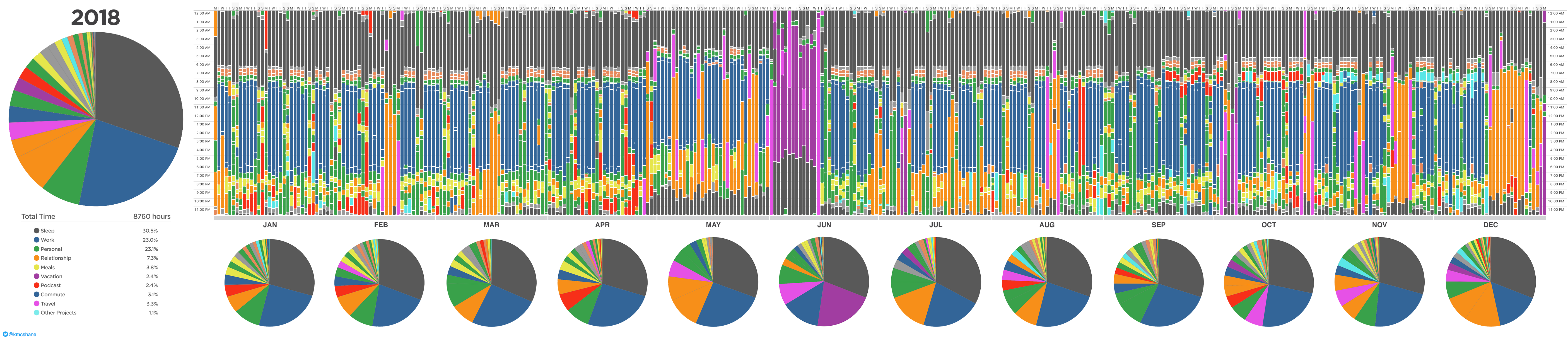This screenshot has height=339, width=1568.
Task: Click the May monthly pie chart
Action: (713, 282)
